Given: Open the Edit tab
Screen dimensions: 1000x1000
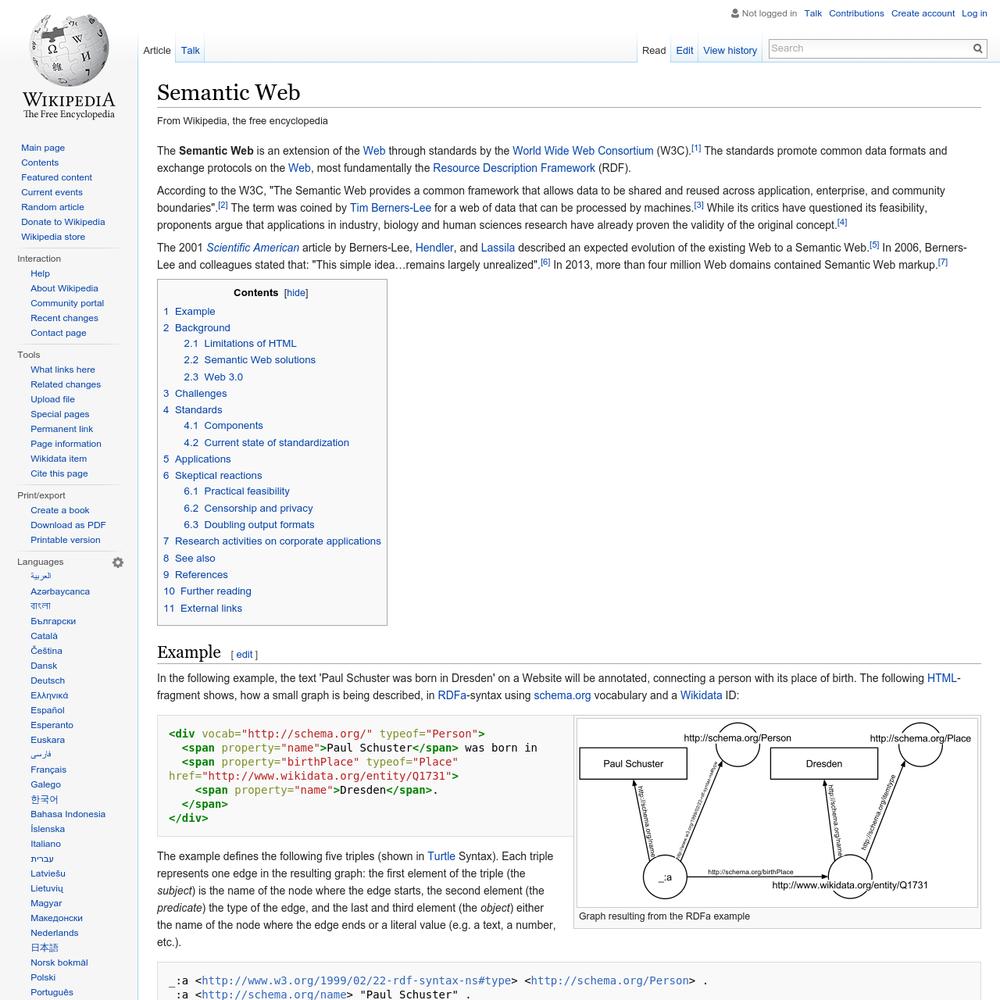Looking at the screenshot, I should (684, 50).
